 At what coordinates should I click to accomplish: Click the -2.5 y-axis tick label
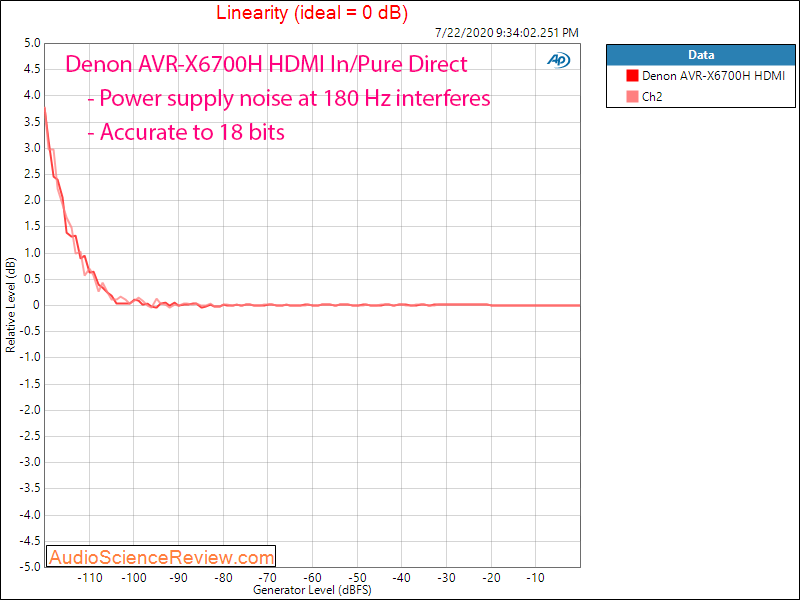pos(30,436)
